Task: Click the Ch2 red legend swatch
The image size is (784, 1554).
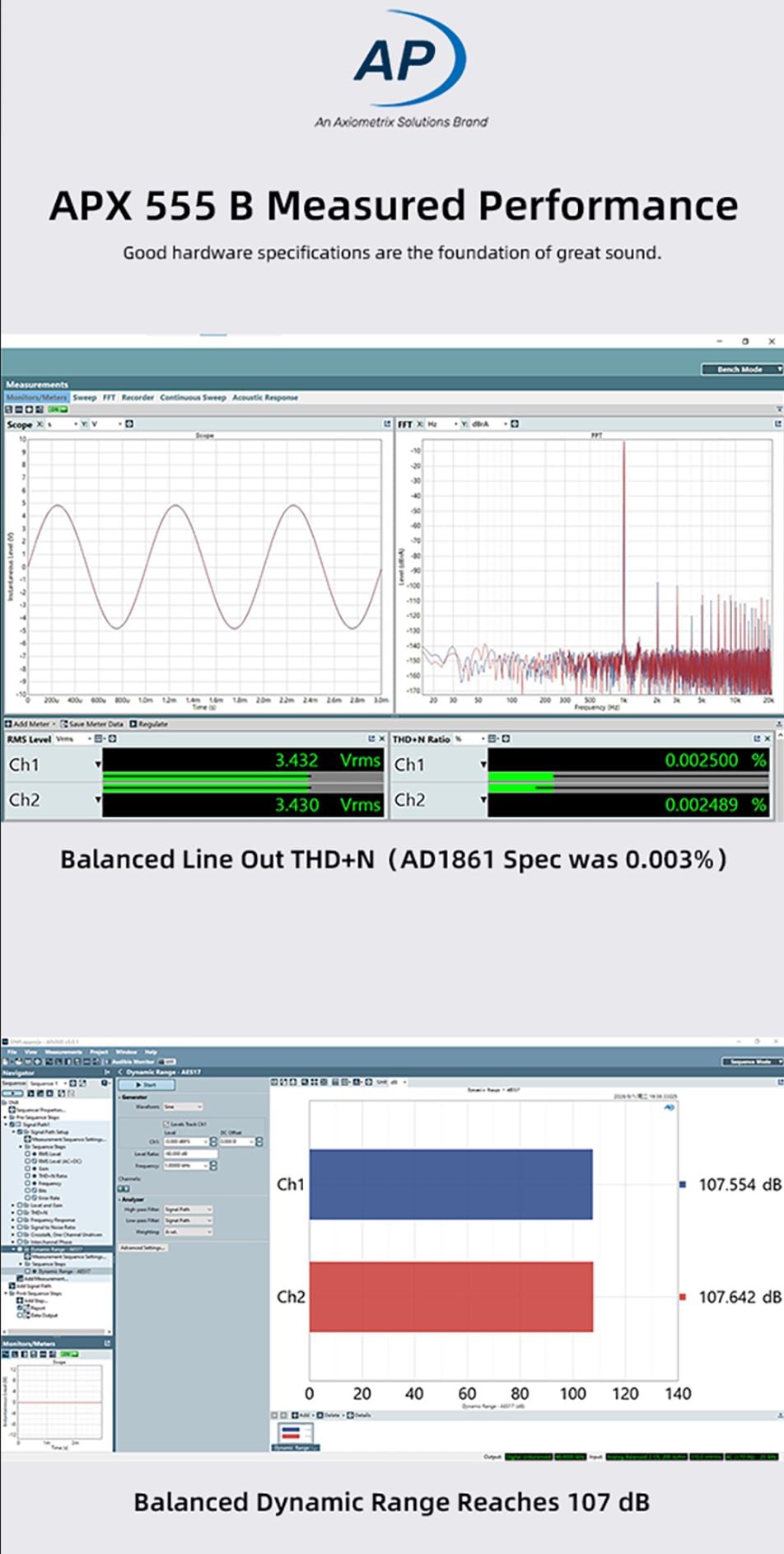Action: [x=683, y=1297]
